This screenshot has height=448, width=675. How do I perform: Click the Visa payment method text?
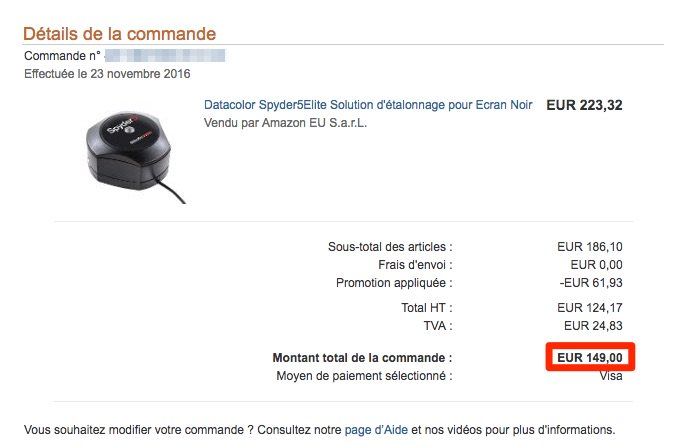[x=610, y=376]
